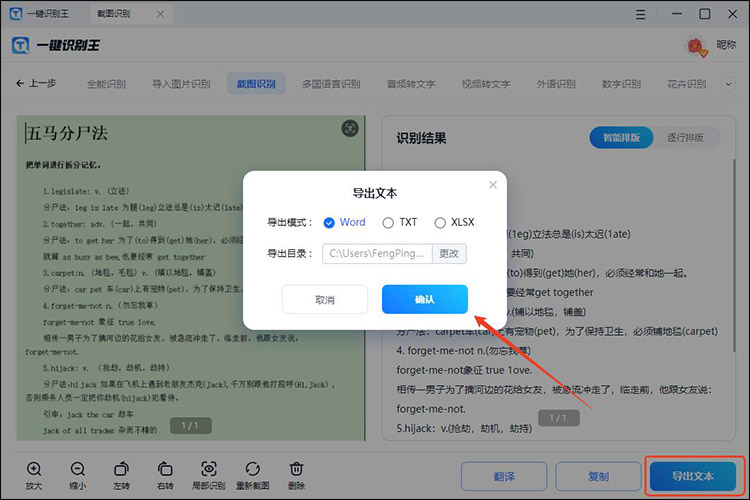Click the 导出文本 export text button
This screenshot has height=500, width=750.
[x=693, y=476]
